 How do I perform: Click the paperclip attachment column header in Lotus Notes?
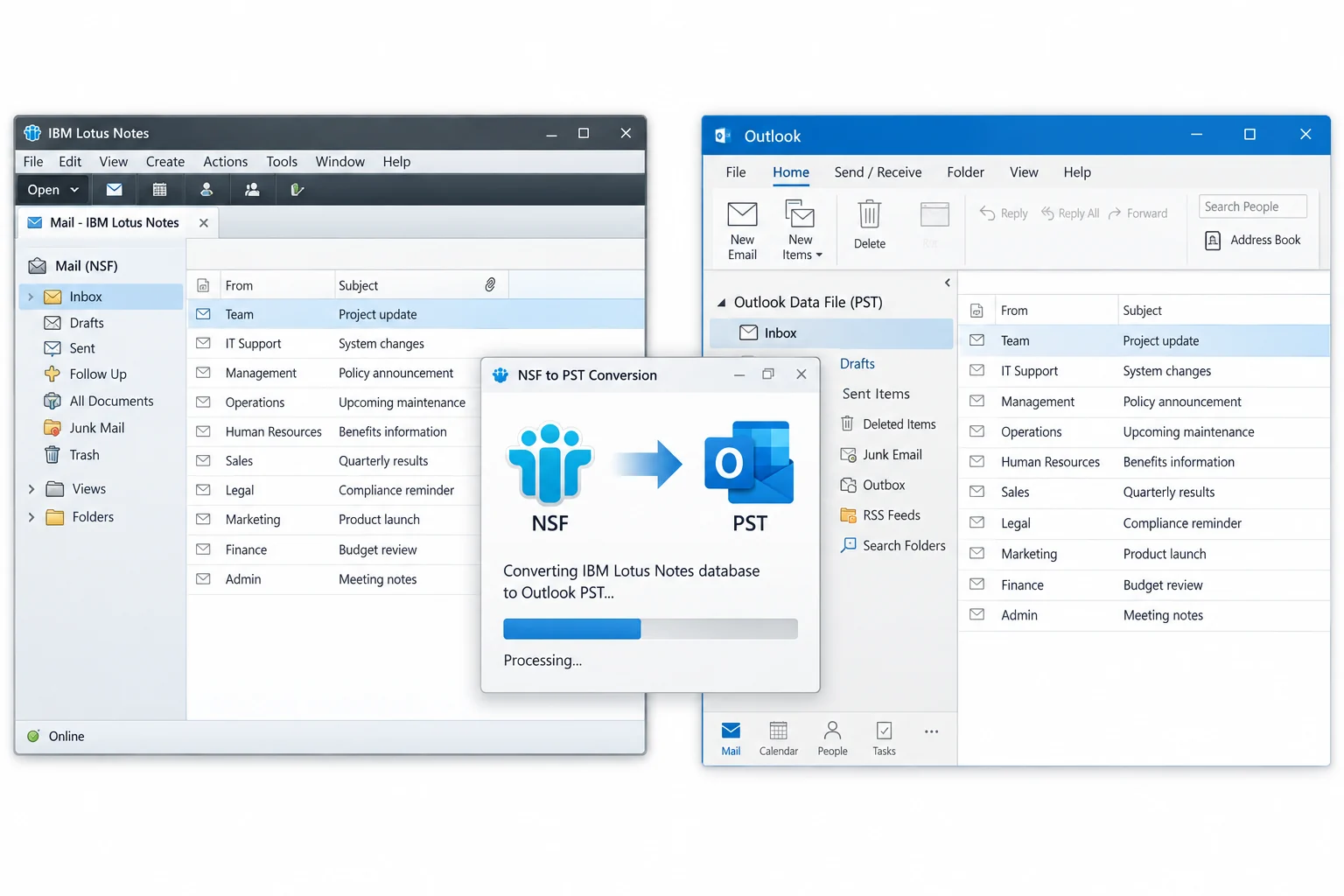click(x=490, y=285)
